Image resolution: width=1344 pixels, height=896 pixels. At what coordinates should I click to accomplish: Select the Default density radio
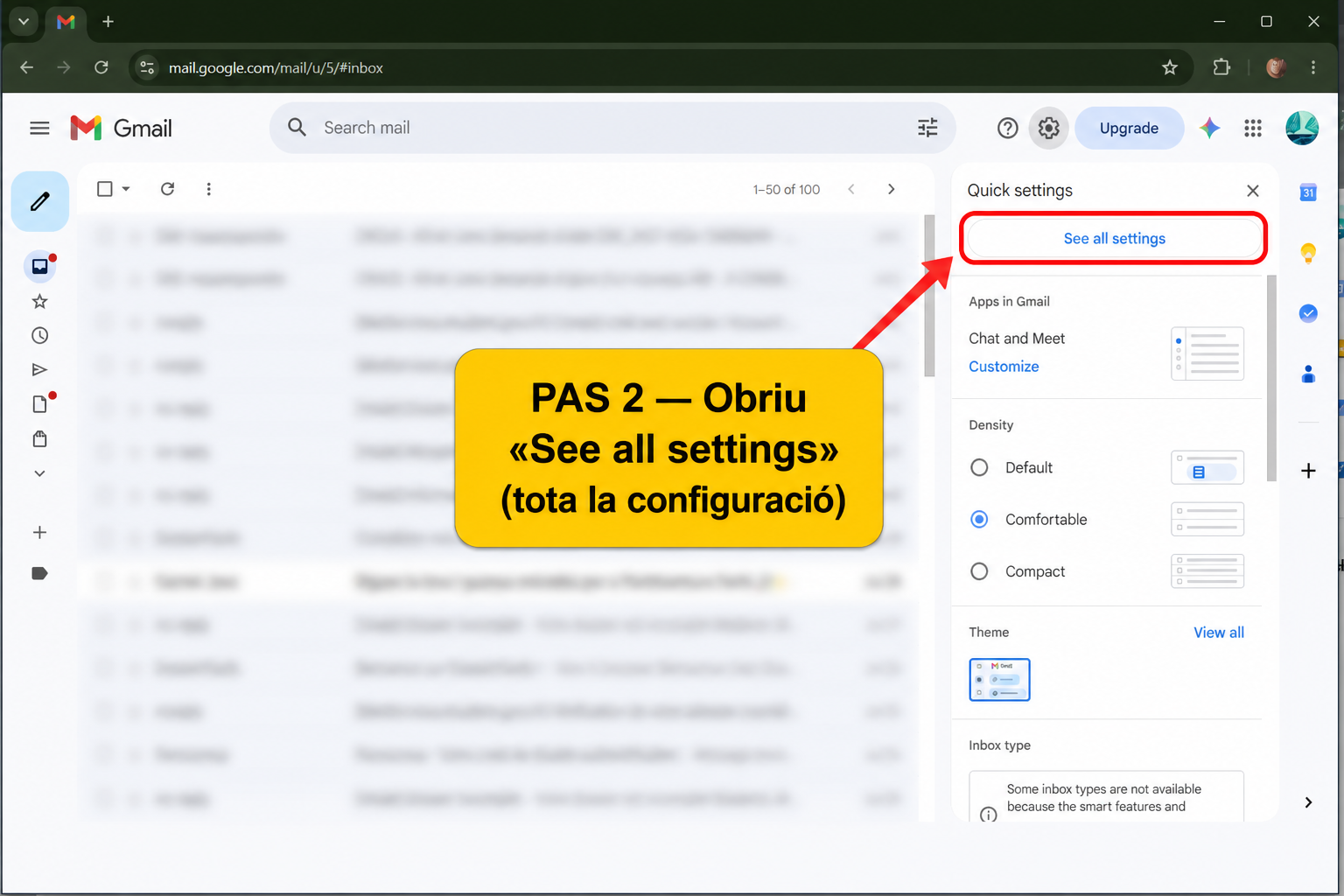(979, 468)
